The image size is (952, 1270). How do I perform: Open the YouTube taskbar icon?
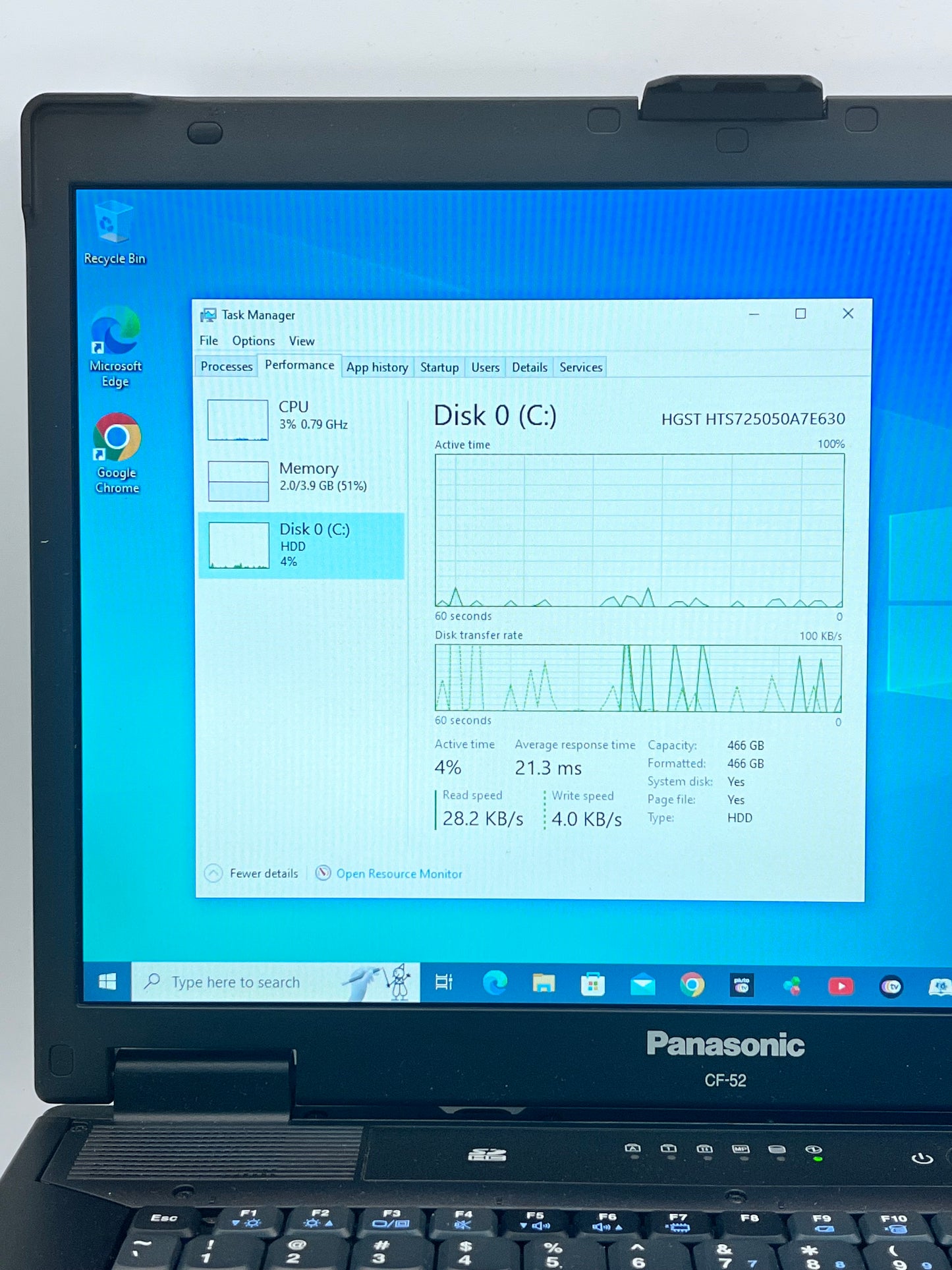(x=841, y=986)
